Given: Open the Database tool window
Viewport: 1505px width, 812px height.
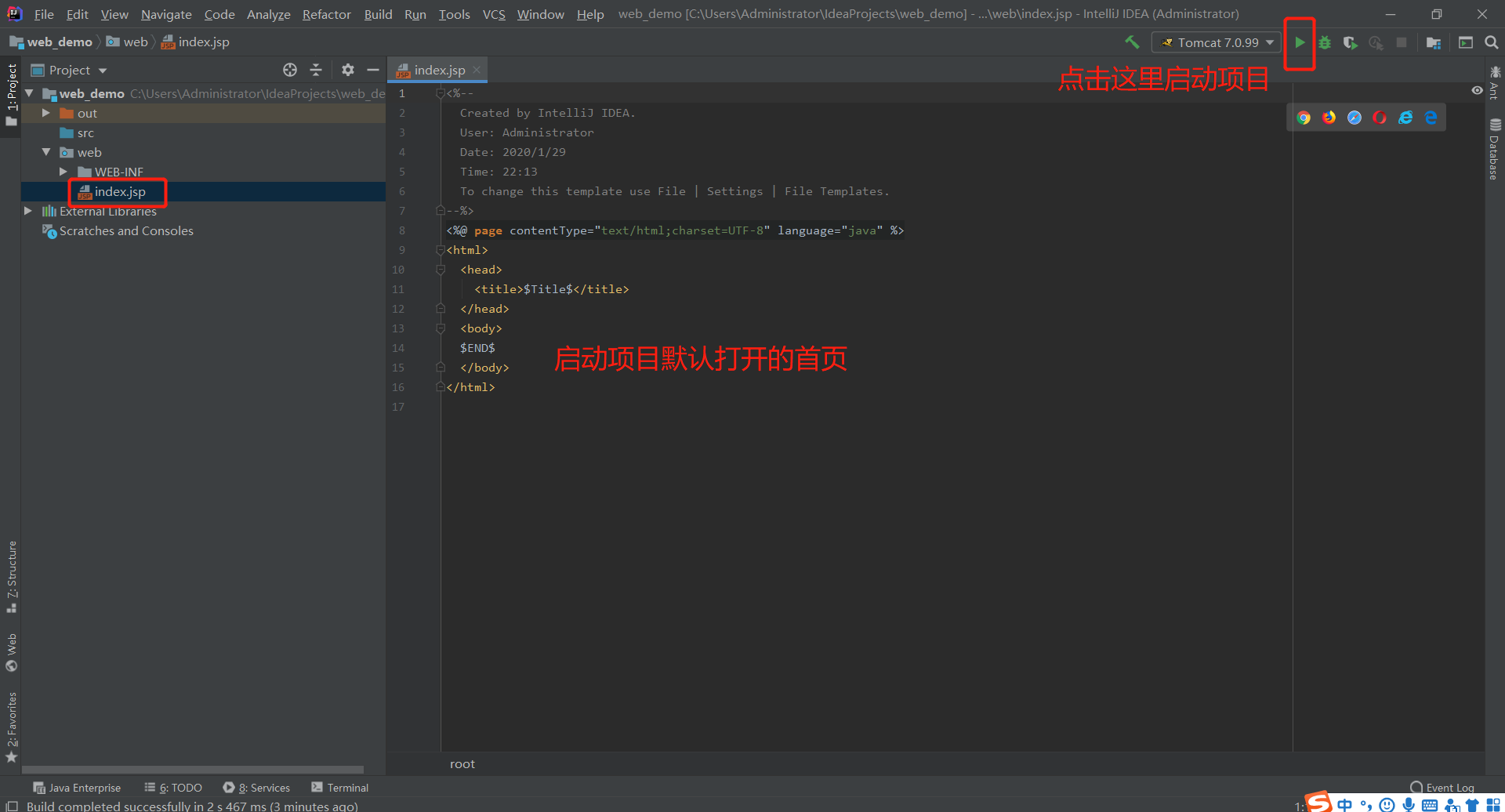Looking at the screenshot, I should [1495, 149].
